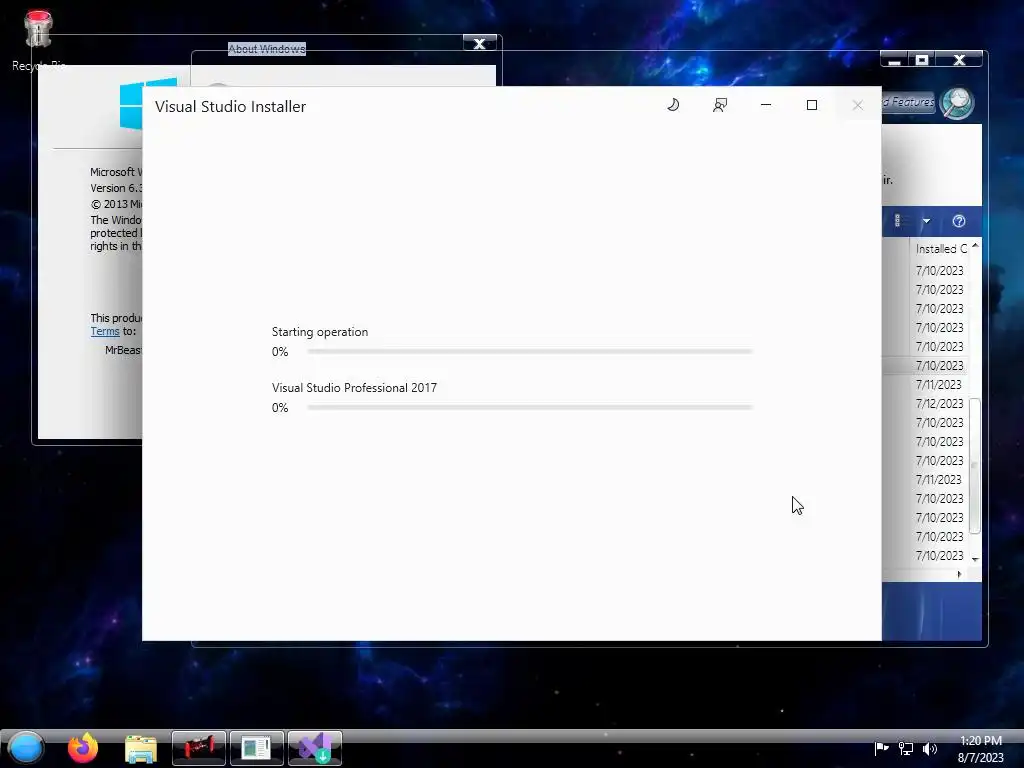Switch to Visual Studio Installer taskbar button

(x=315, y=748)
